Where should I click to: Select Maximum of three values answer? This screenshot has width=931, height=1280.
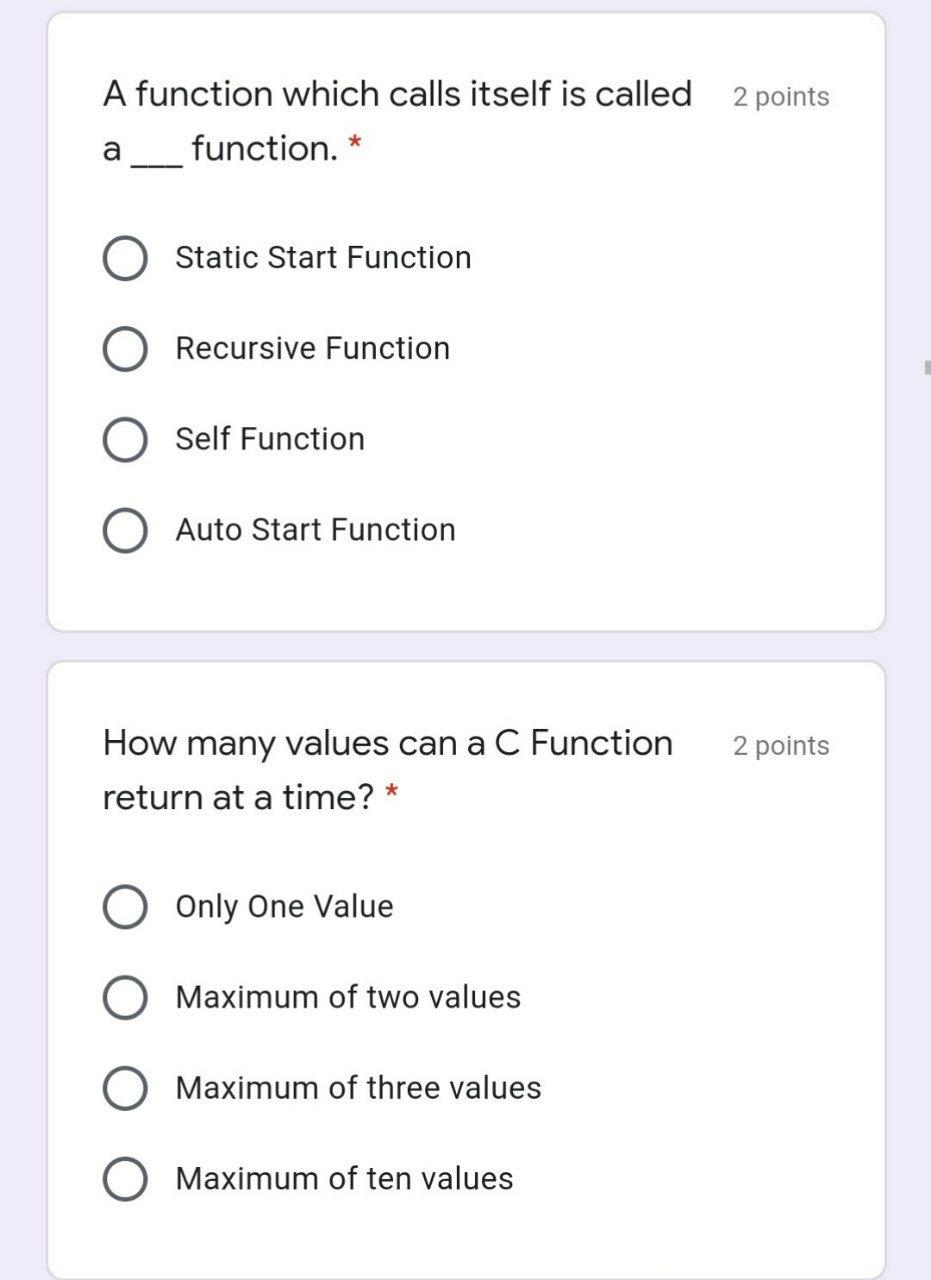pos(122,1088)
